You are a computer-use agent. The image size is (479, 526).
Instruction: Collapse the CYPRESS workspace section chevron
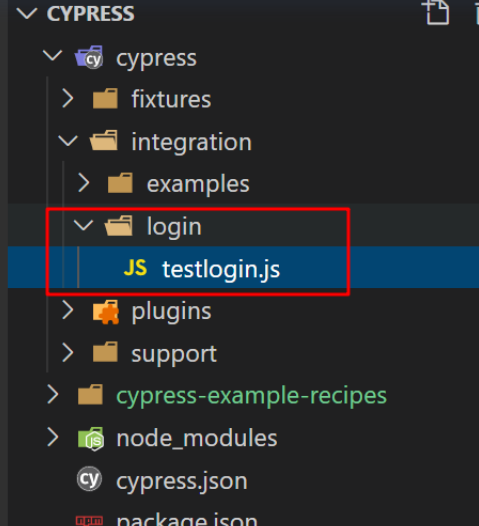tap(26, 14)
